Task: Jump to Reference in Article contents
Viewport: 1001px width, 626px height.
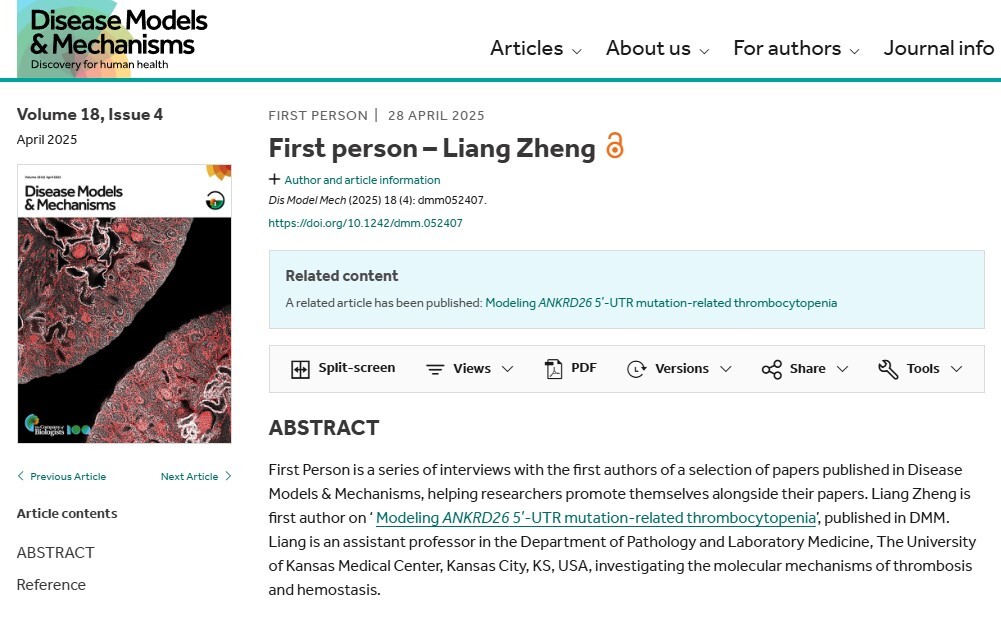Action: (51, 585)
